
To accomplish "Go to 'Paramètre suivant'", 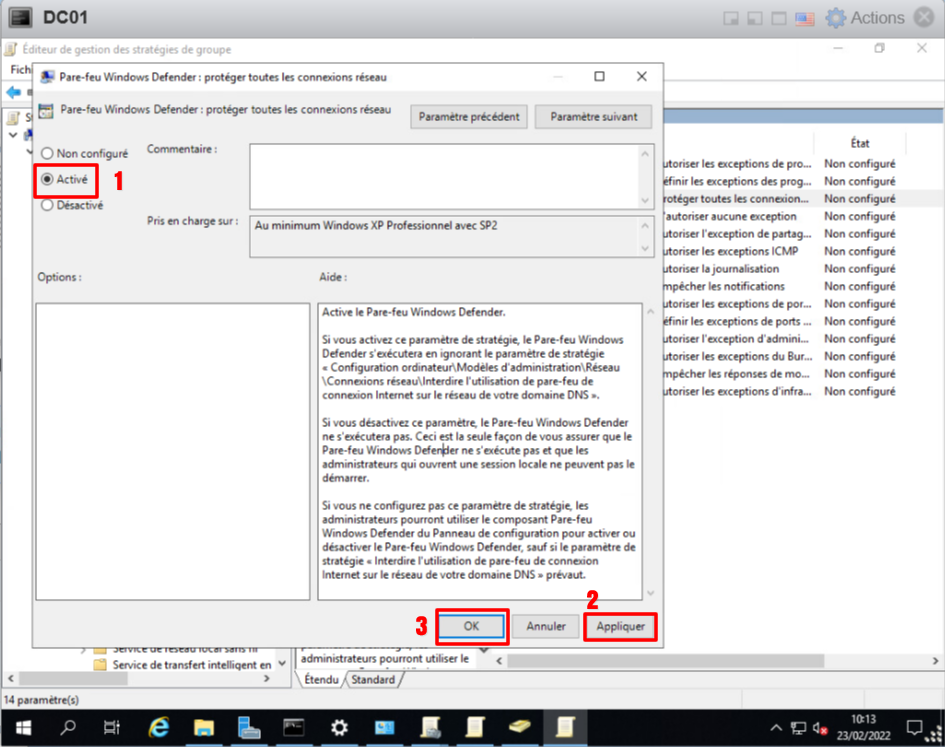I will [x=593, y=117].
